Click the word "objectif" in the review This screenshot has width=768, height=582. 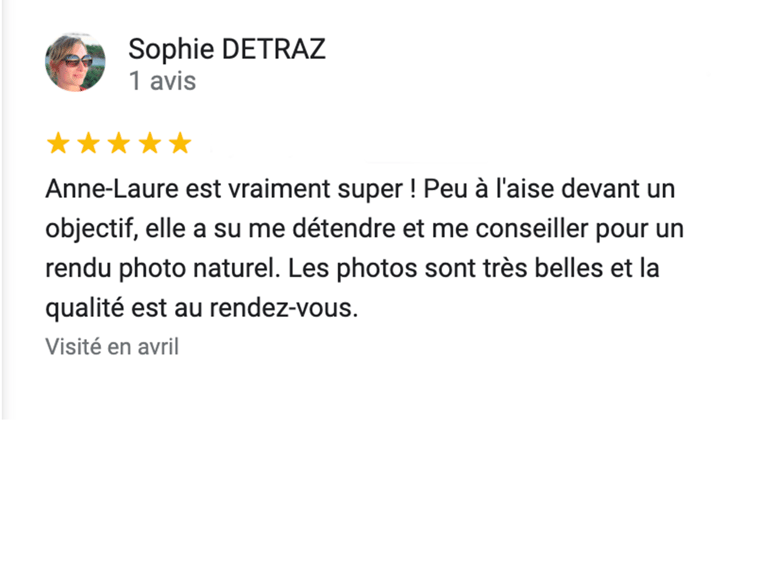[x=89, y=229]
